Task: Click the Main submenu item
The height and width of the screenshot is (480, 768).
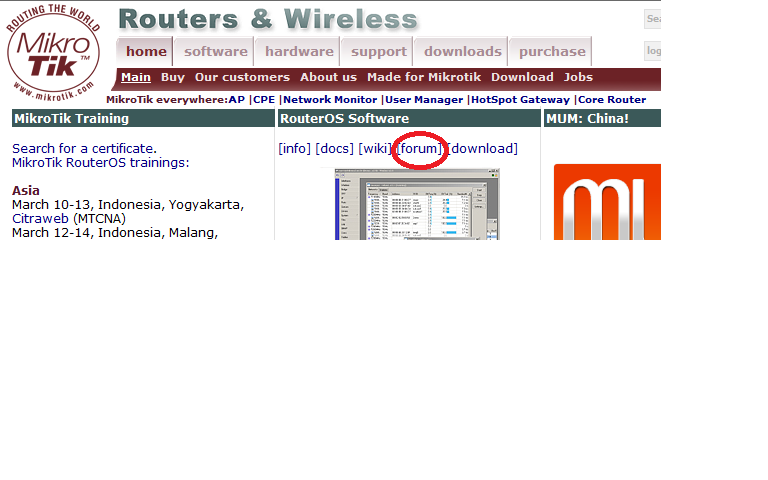Action: click(x=136, y=77)
